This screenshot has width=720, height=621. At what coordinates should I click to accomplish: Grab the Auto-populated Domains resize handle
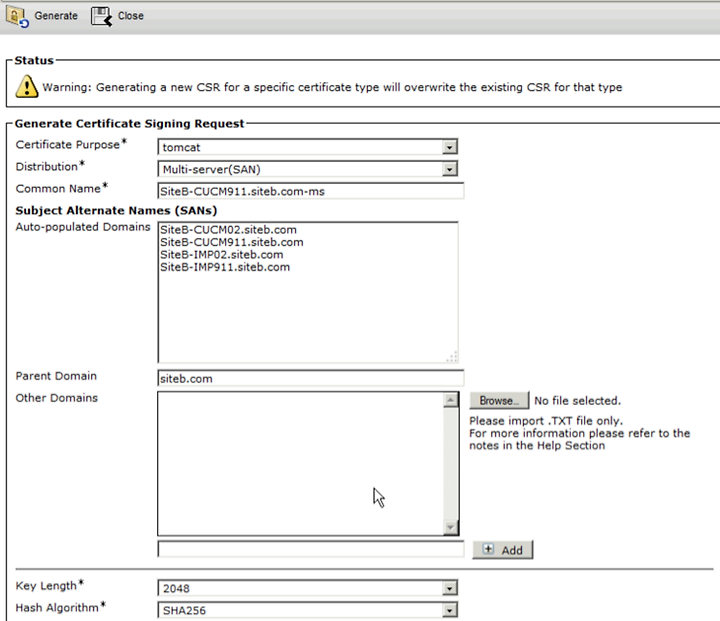tap(452, 357)
